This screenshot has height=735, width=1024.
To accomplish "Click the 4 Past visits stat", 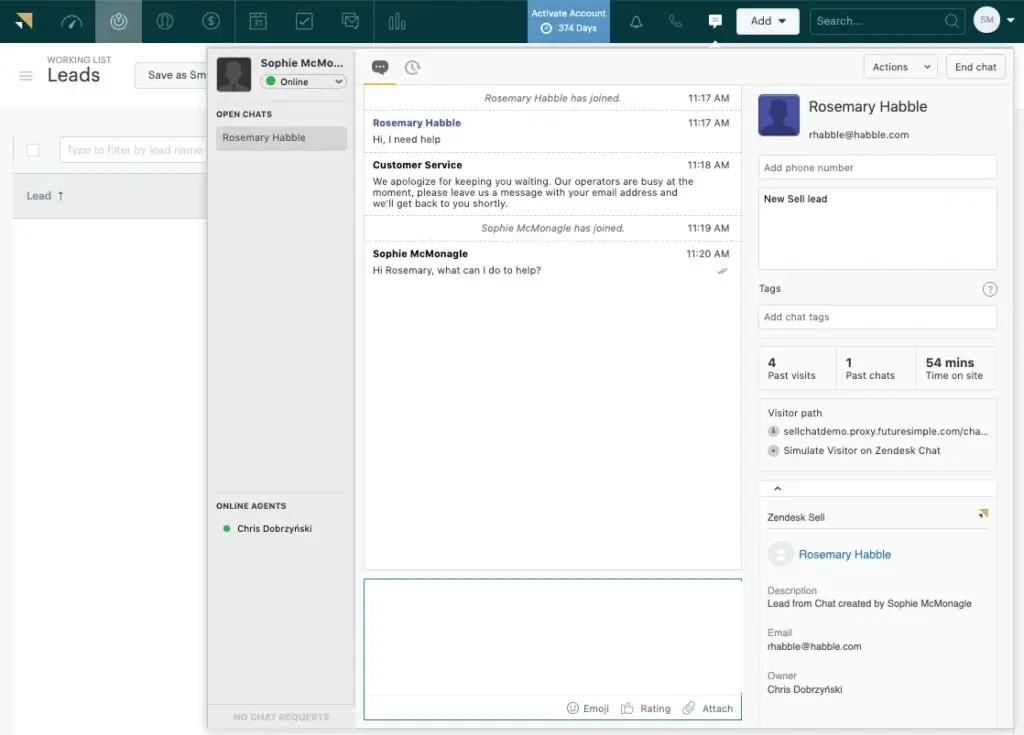I will [797, 368].
